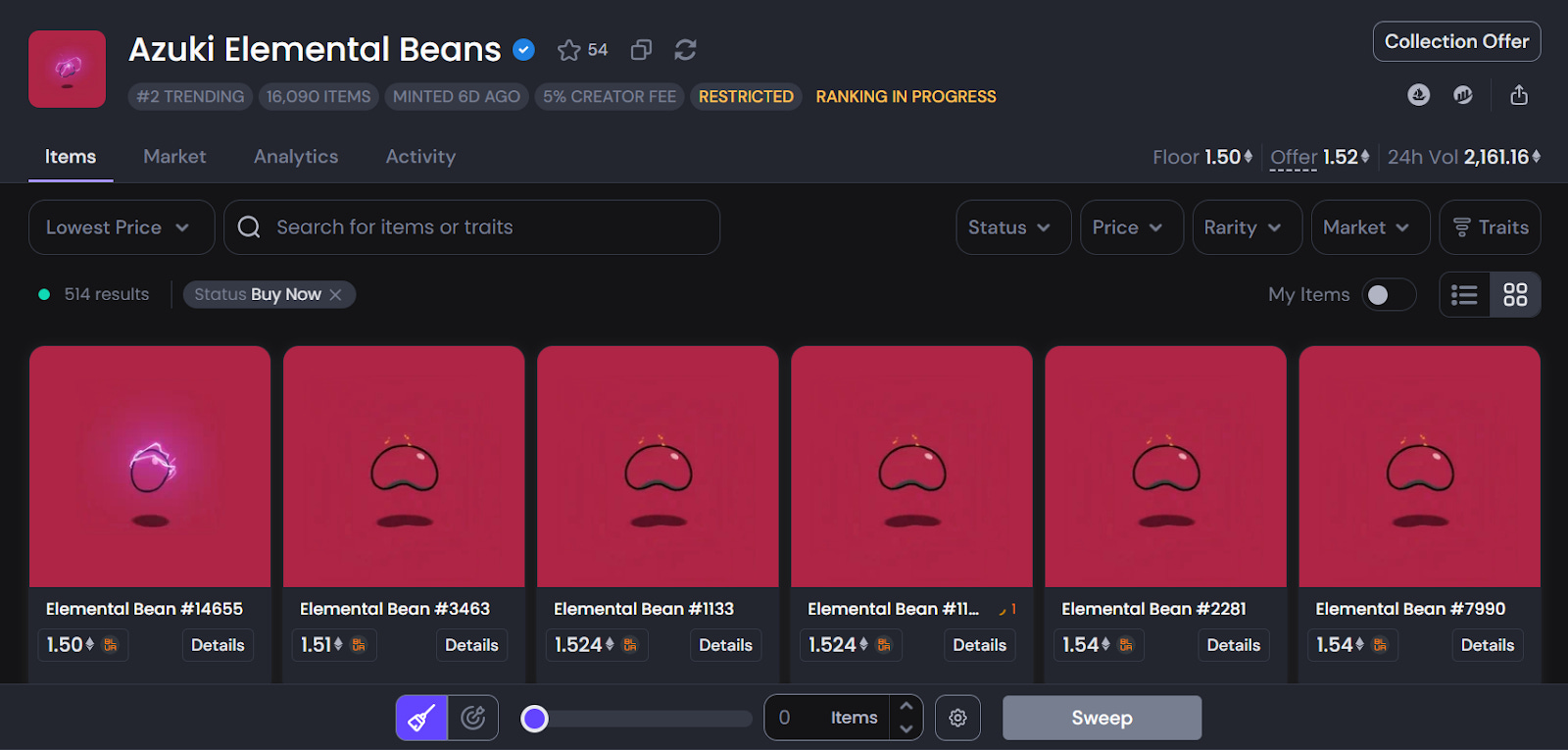Expand the Market filter dropdown
Viewport: 1568px width, 750px height.
coord(1370,227)
